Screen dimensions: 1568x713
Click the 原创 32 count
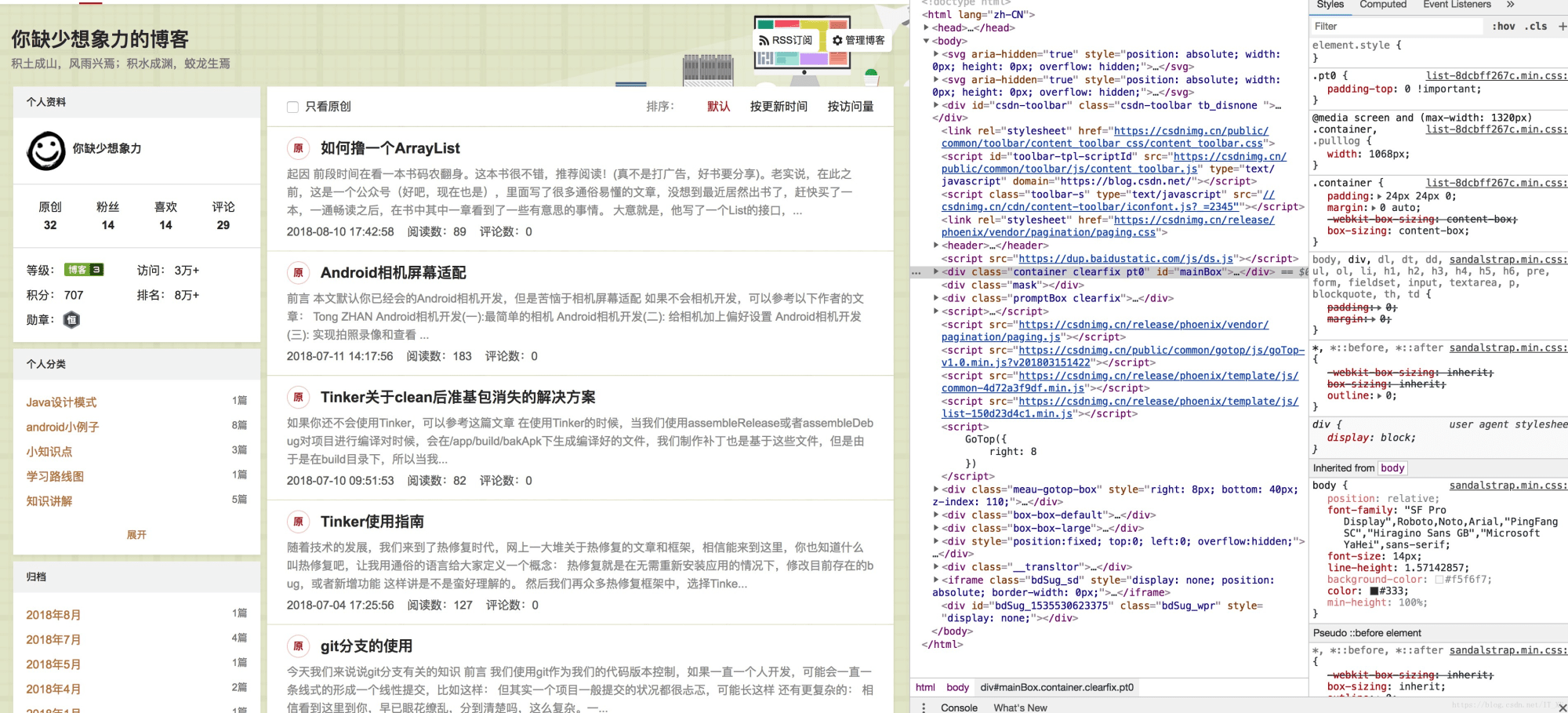click(x=50, y=216)
